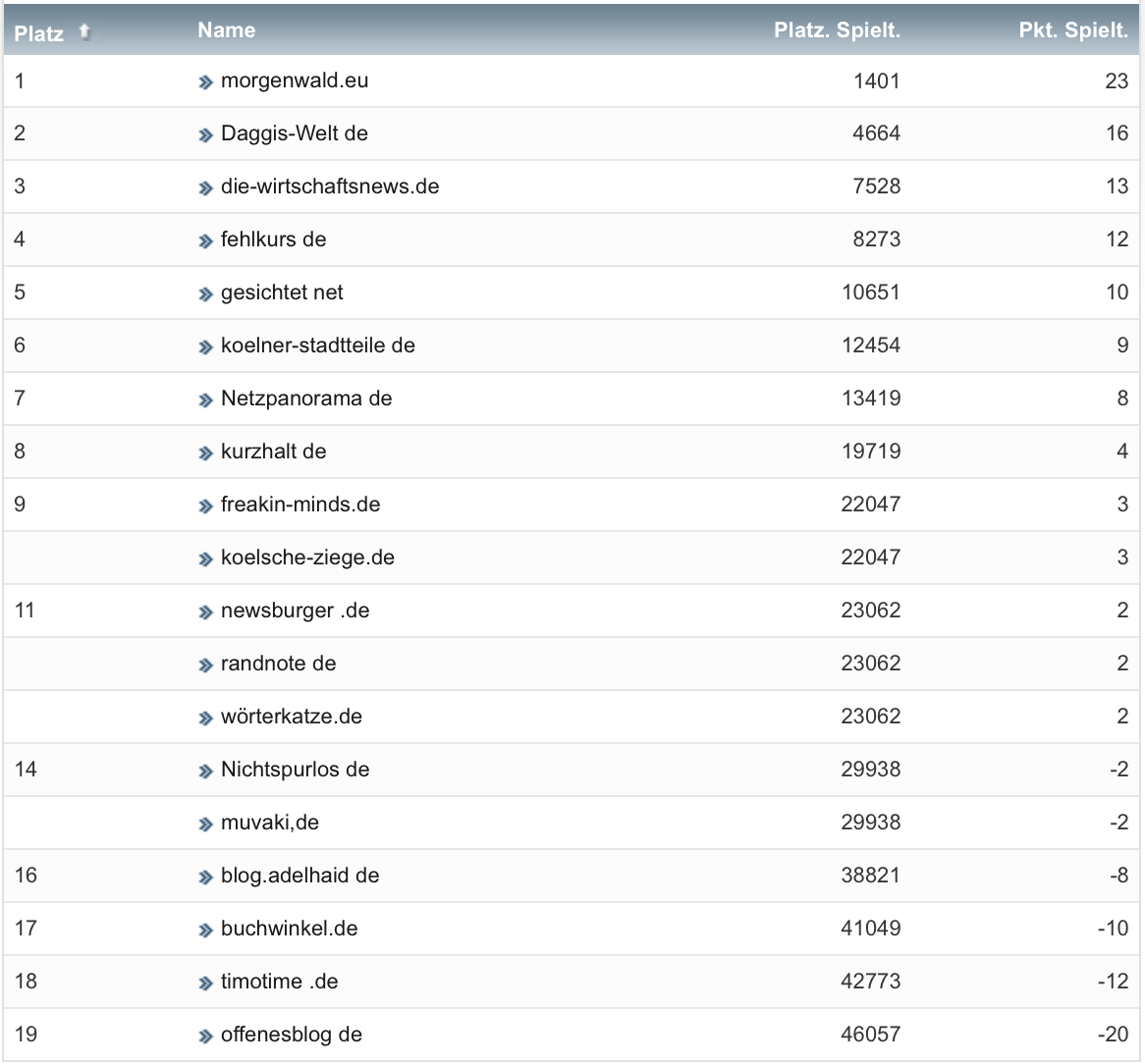This screenshot has height=1064, width=1145.
Task: Select the value 41049 in buchwinkel.de row
Action: (870, 929)
